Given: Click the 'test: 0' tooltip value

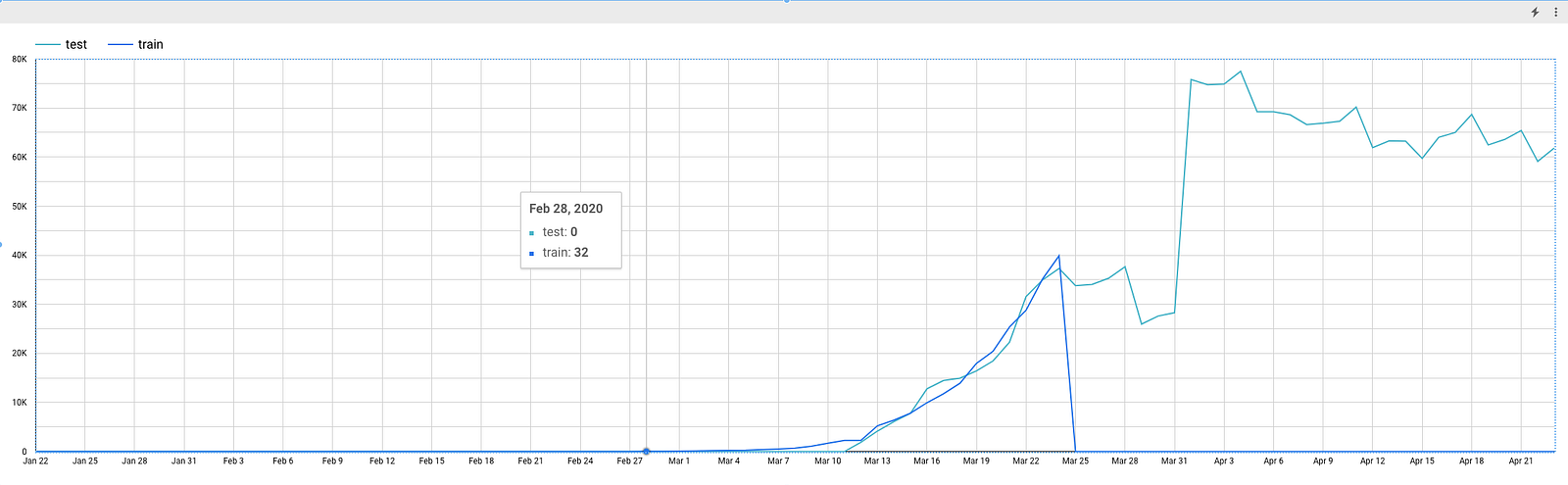Looking at the screenshot, I should tap(560, 232).
